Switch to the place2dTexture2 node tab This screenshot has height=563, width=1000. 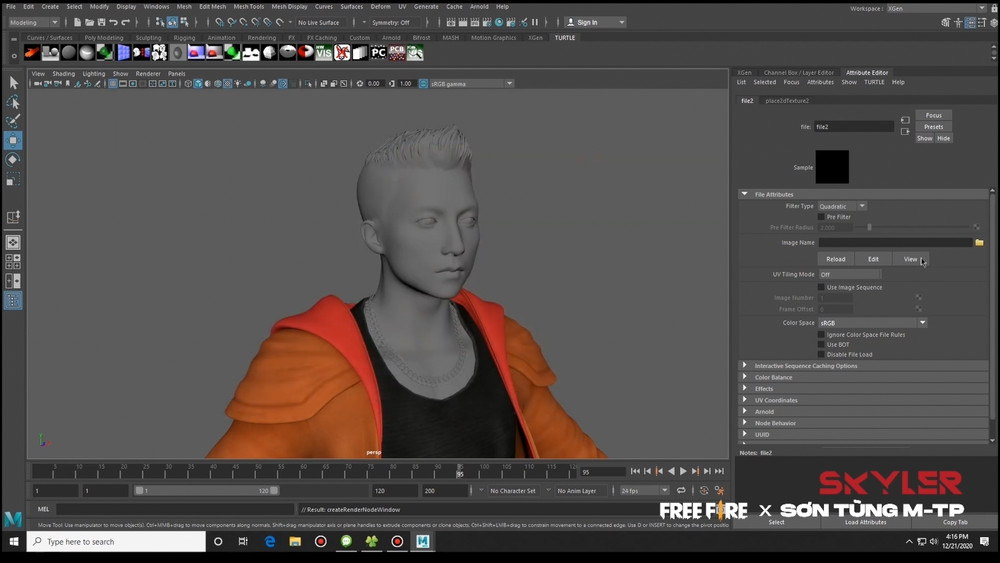tap(787, 101)
